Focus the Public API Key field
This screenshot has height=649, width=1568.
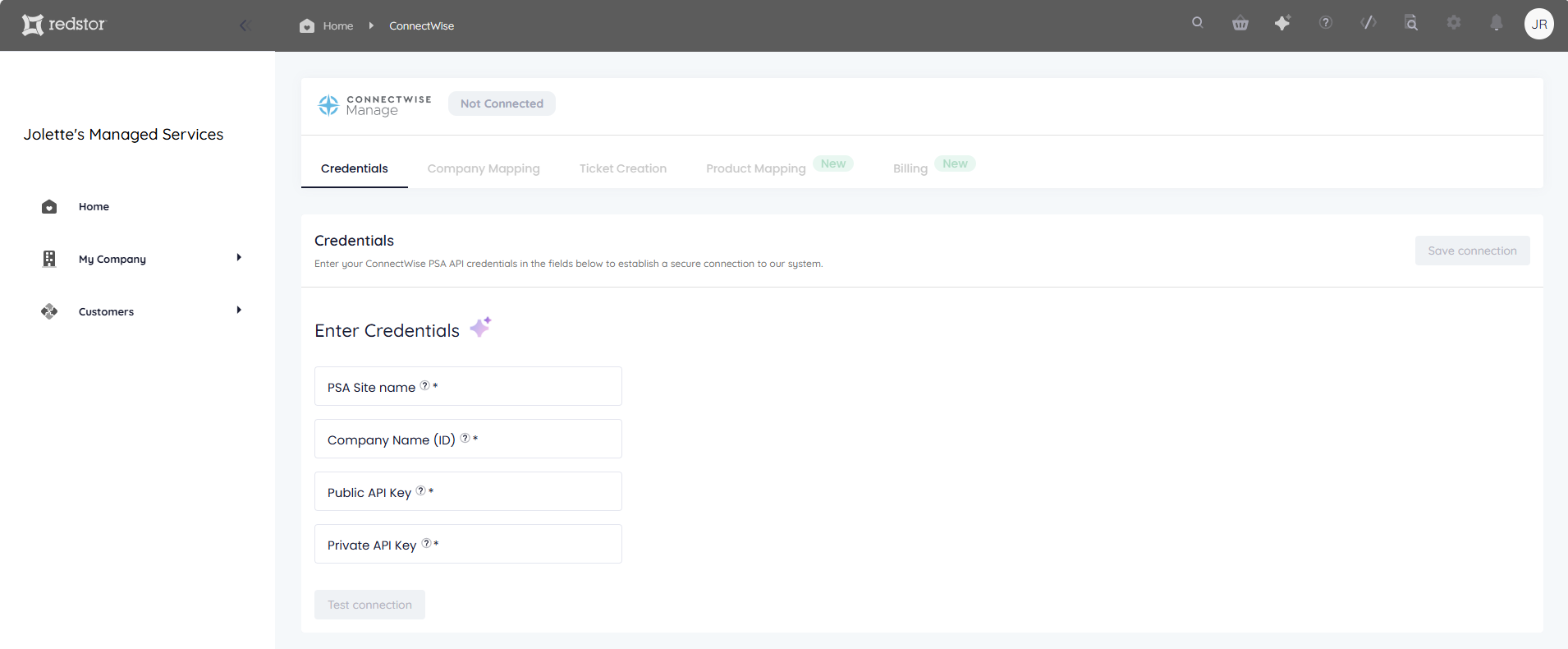point(468,491)
